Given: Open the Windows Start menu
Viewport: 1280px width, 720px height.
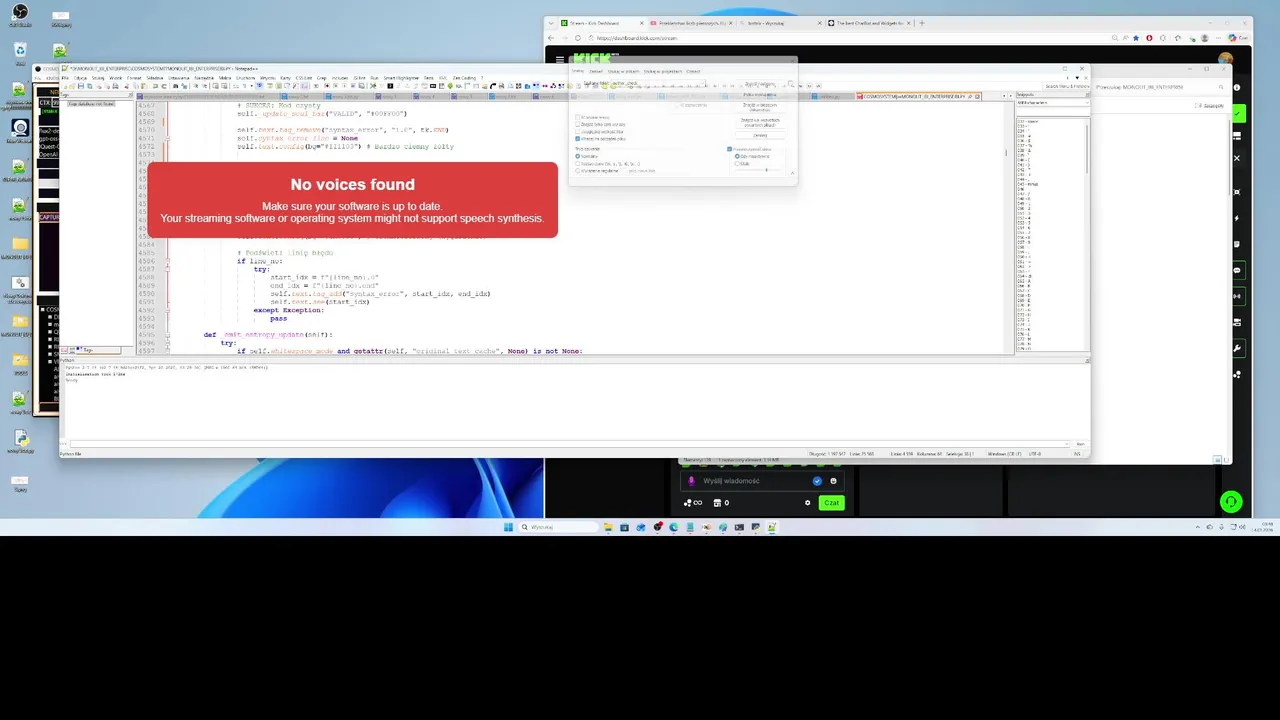Looking at the screenshot, I should coord(508,527).
